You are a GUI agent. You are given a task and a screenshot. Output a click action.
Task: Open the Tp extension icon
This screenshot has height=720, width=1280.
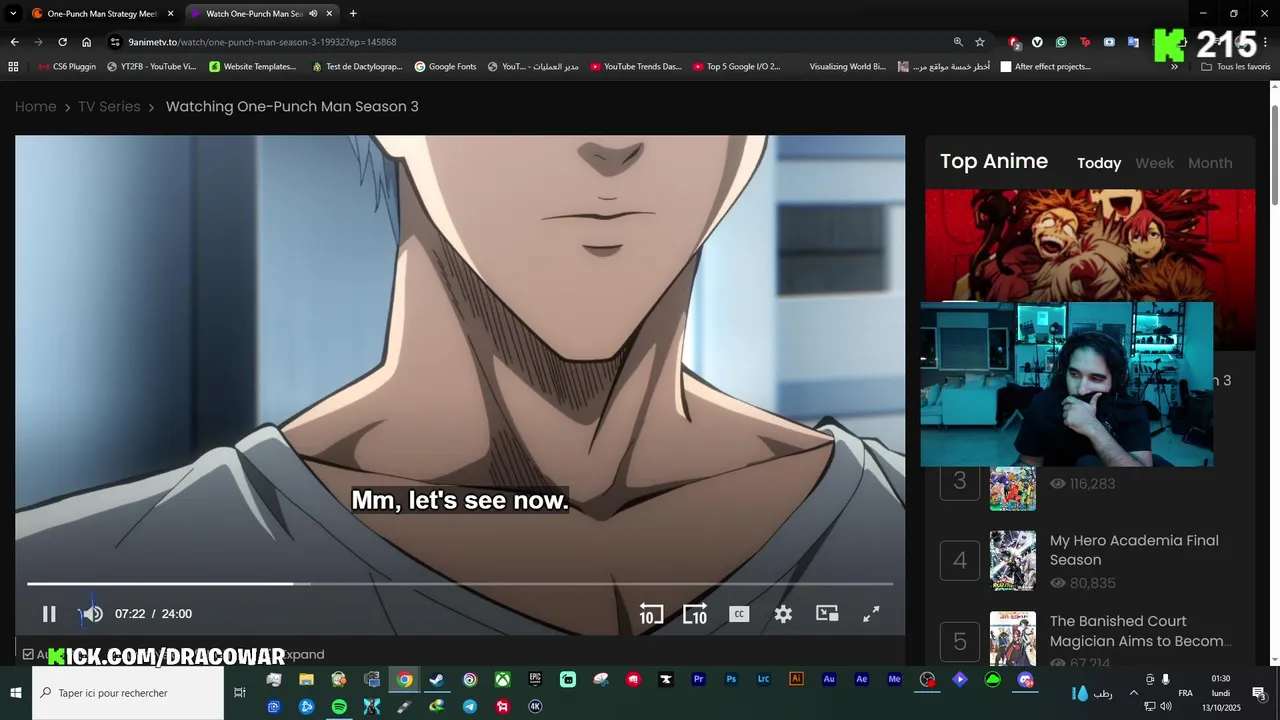click(1085, 42)
